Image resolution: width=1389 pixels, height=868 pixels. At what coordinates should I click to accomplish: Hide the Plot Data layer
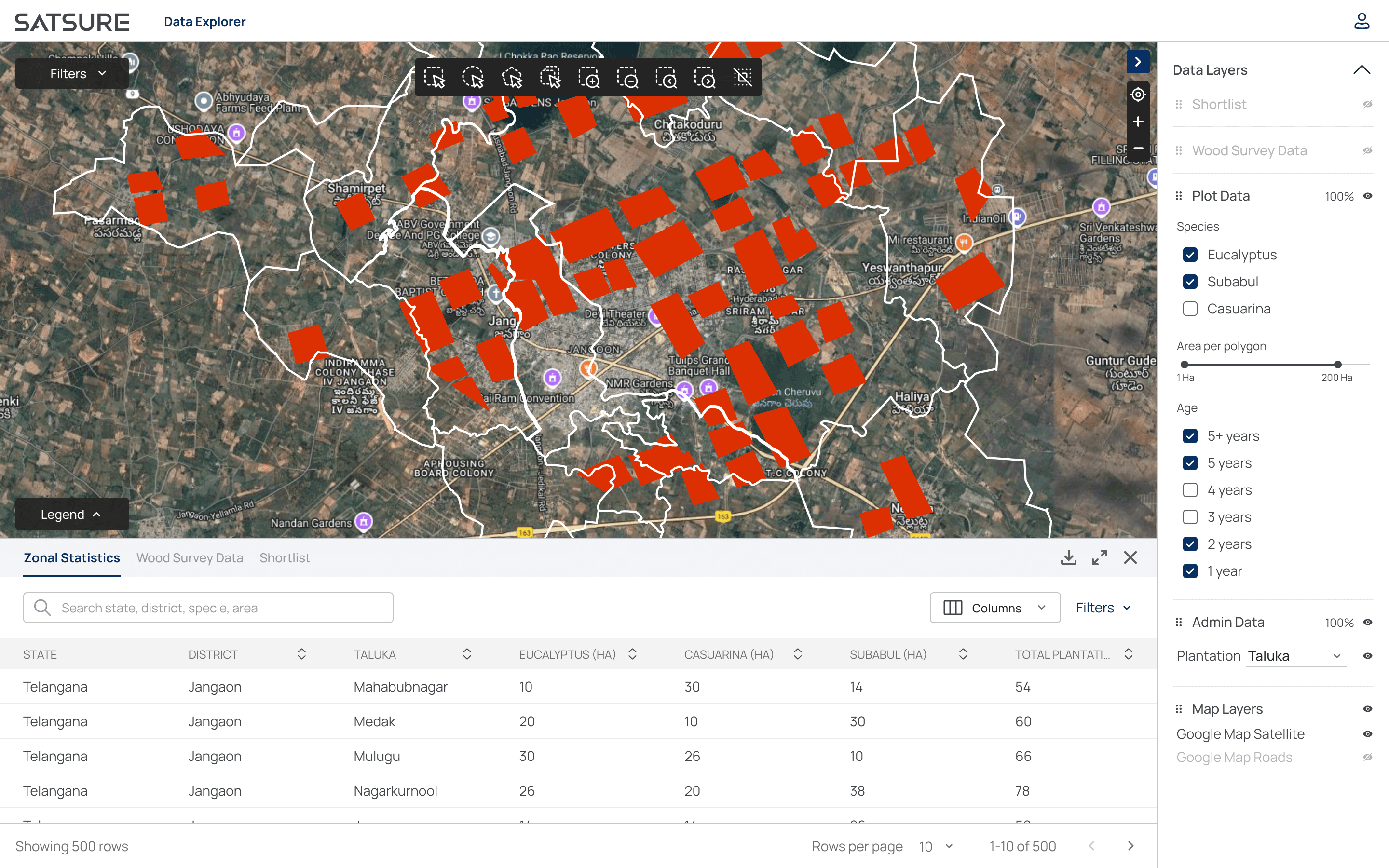[x=1367, y=196]
